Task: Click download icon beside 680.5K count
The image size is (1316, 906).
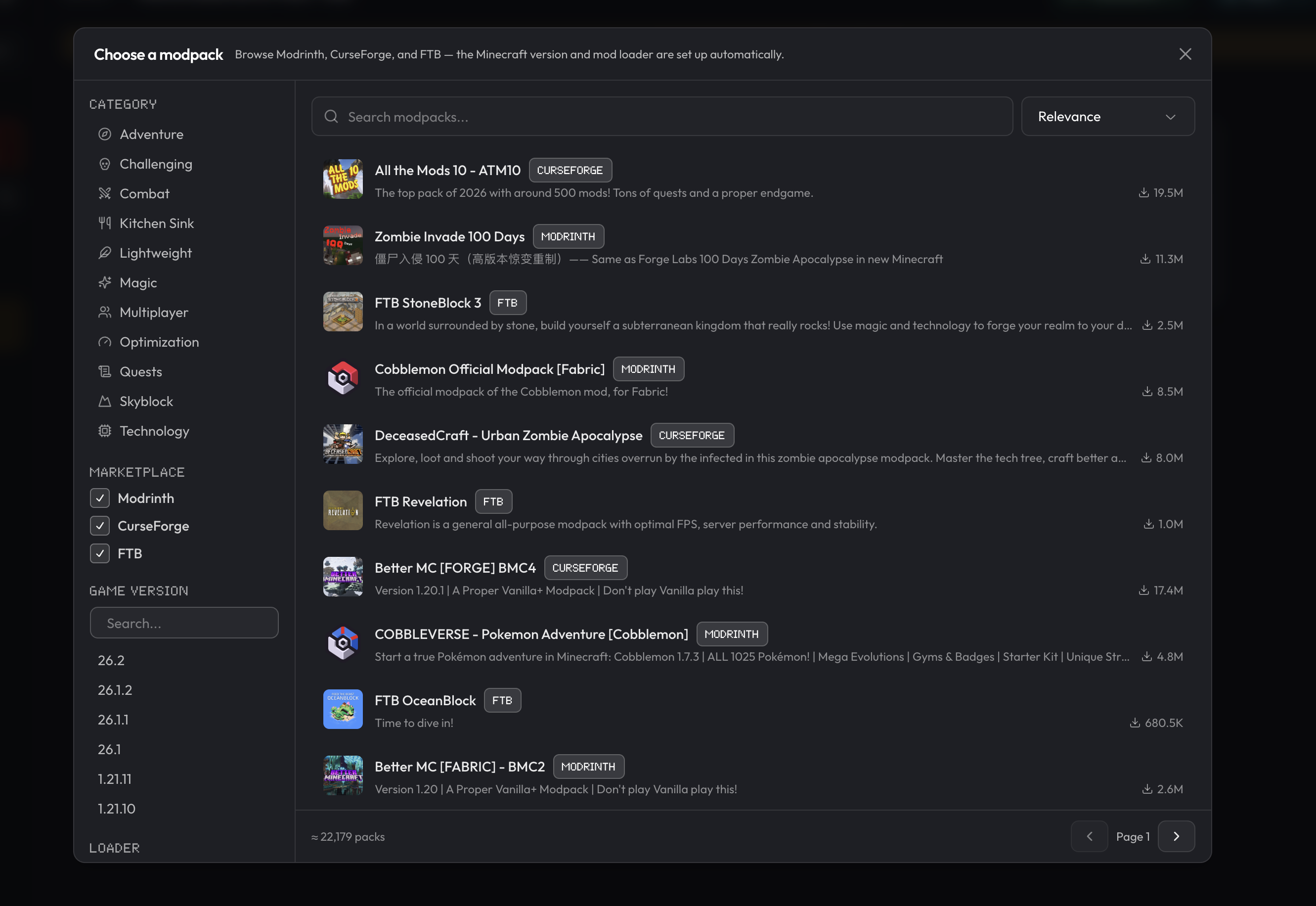Action: [1135, 723]
